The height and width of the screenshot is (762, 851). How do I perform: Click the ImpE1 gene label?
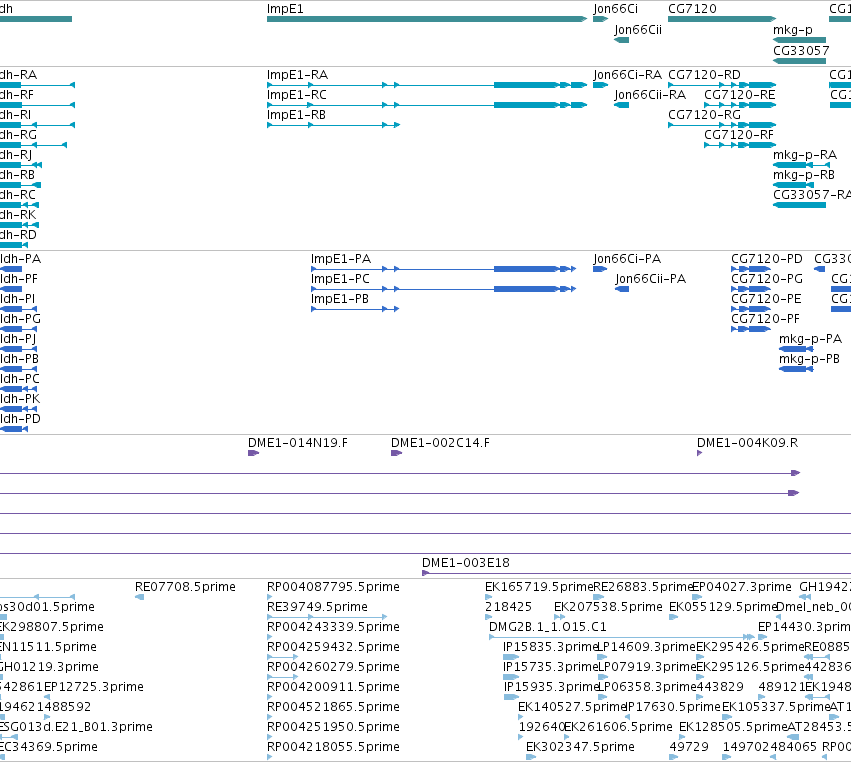[x=285, y=9]
